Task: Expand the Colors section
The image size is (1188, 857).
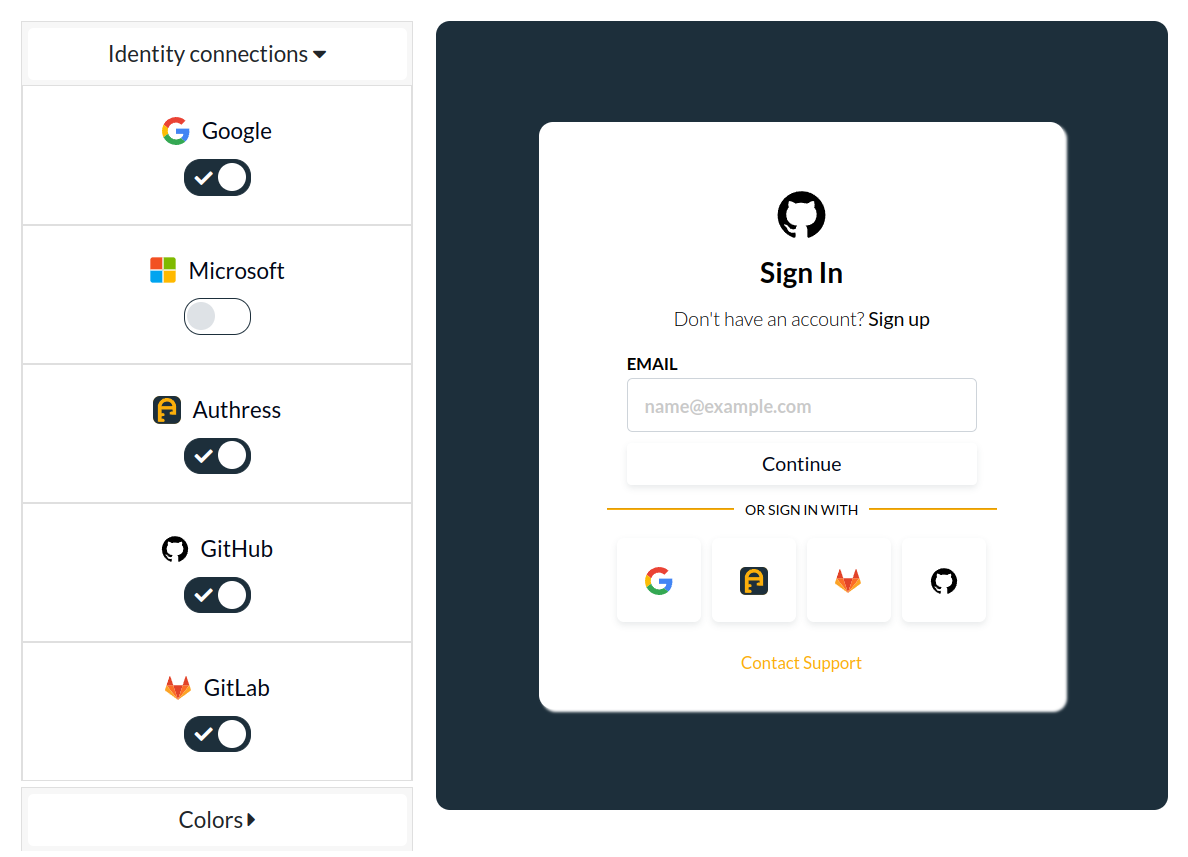Action: pyautogui.click(x=217, y=819)
